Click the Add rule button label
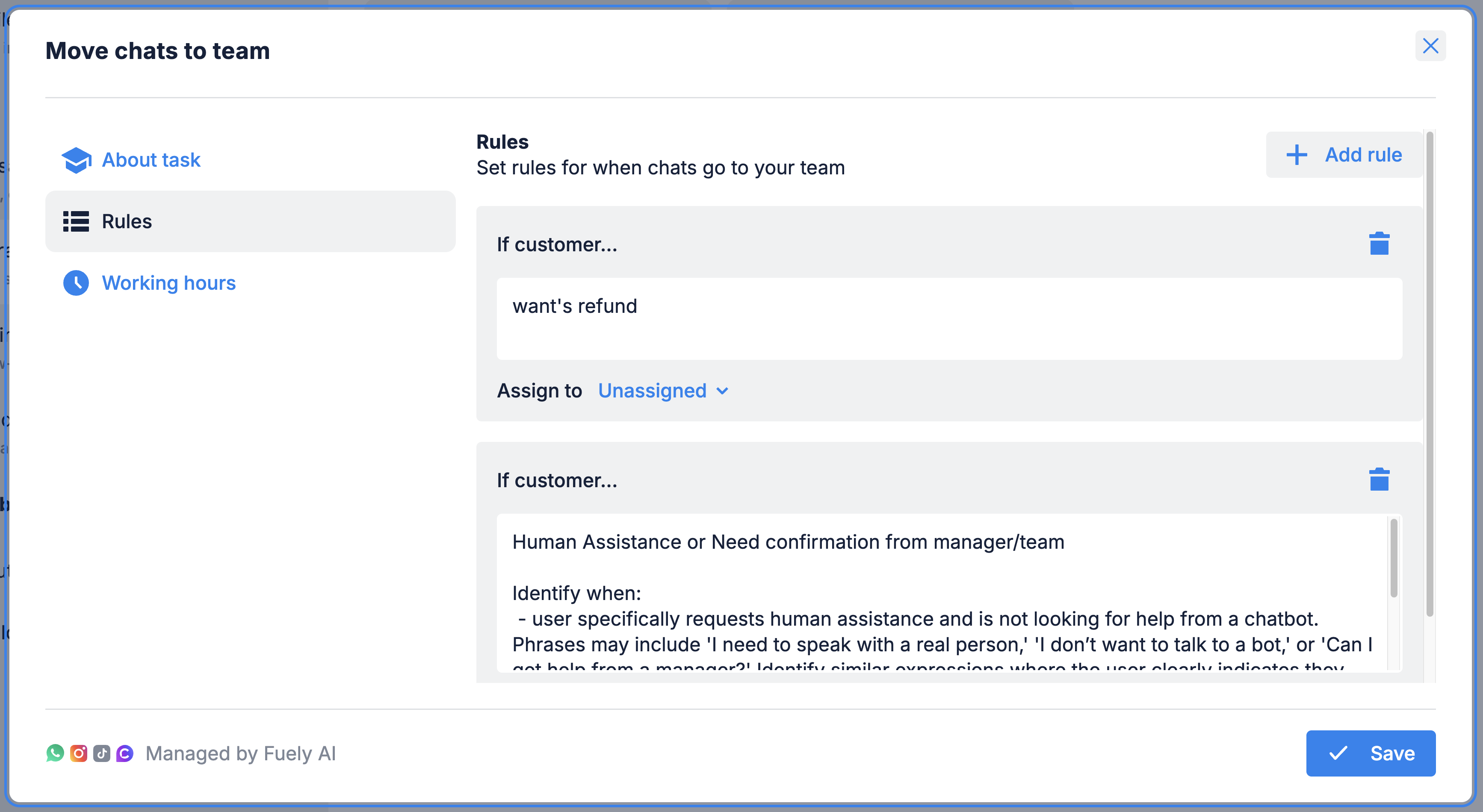The image size is (1483, 812). tap(1363, 155)
